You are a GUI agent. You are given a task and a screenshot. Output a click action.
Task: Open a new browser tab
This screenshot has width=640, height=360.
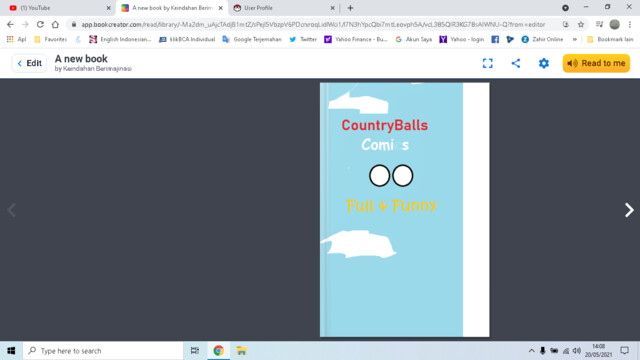[x=350, y=8]
